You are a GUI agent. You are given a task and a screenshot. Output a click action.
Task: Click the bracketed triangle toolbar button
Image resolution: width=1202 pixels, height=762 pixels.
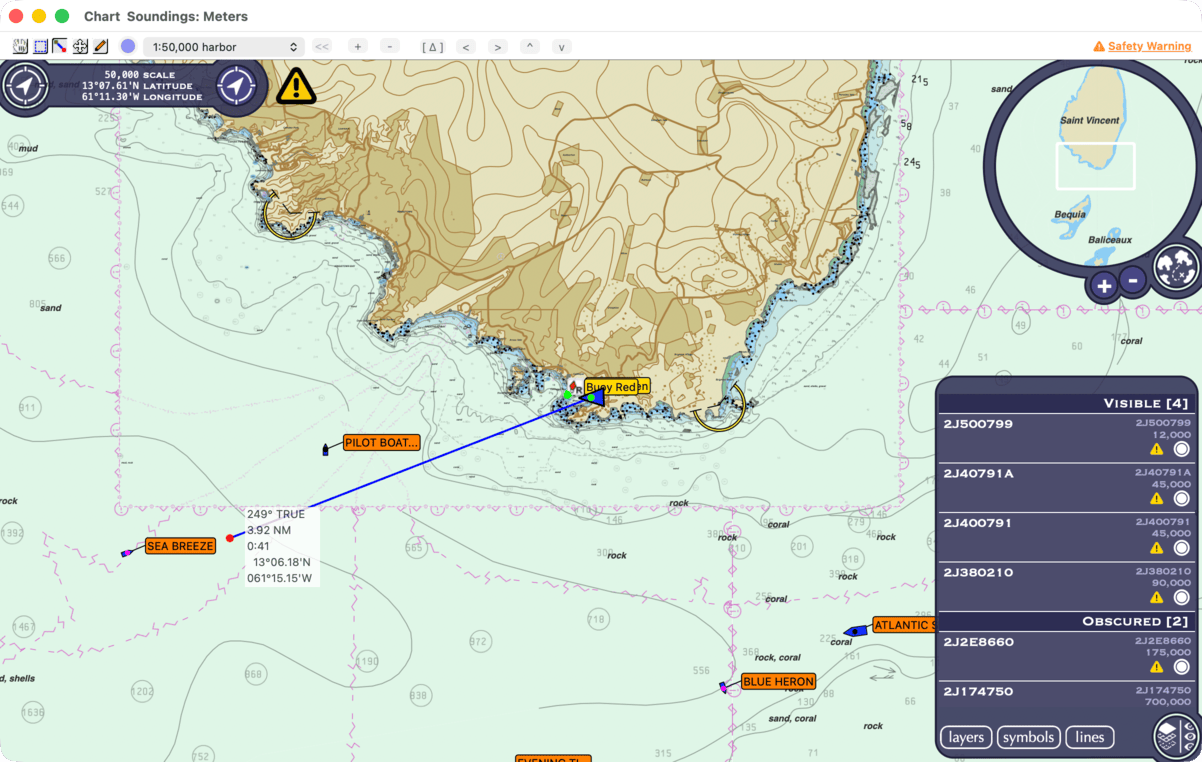(x=432, y=47)
